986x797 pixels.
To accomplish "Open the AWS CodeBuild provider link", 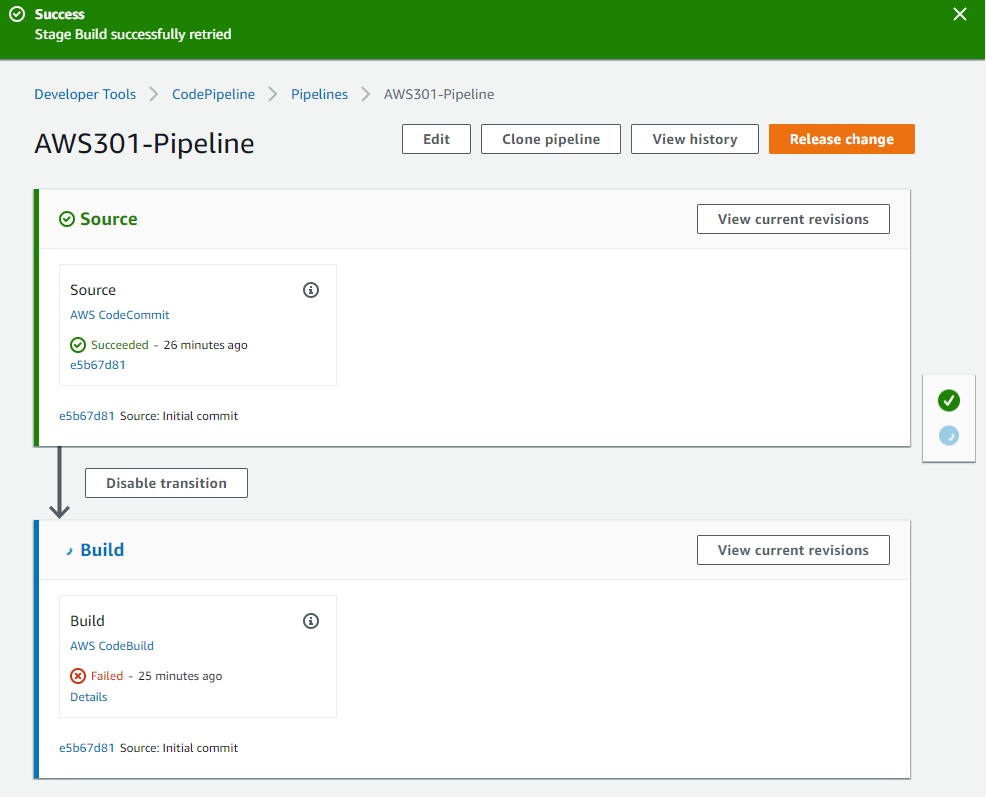I will tap(112, 646).
